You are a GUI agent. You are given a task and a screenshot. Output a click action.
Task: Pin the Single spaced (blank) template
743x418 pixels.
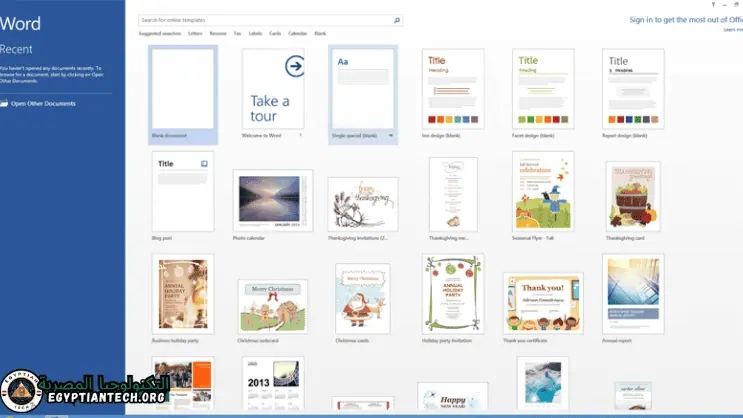click(391, 134)
